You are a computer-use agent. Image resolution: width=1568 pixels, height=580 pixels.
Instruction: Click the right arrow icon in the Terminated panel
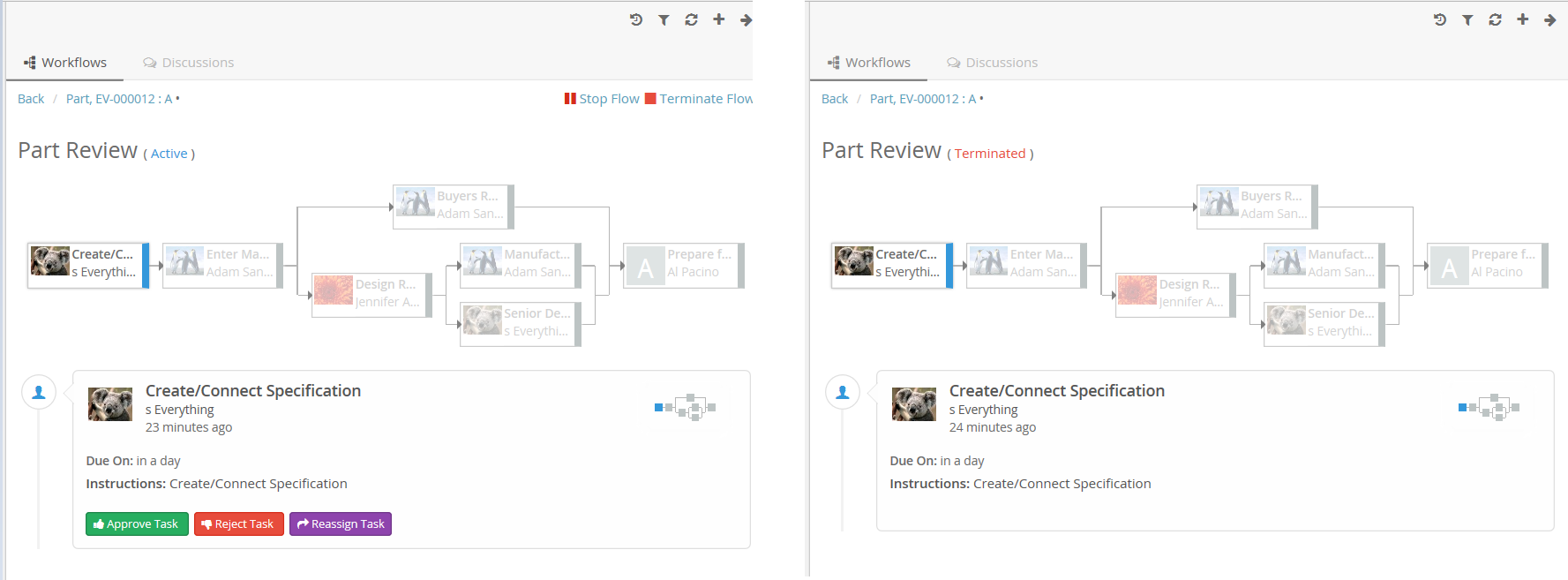(x=1549, y=19)
